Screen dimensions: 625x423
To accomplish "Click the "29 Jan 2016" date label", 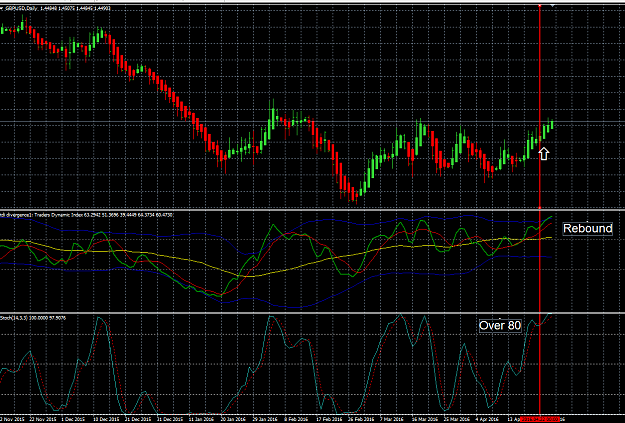I will click(265, 419).
